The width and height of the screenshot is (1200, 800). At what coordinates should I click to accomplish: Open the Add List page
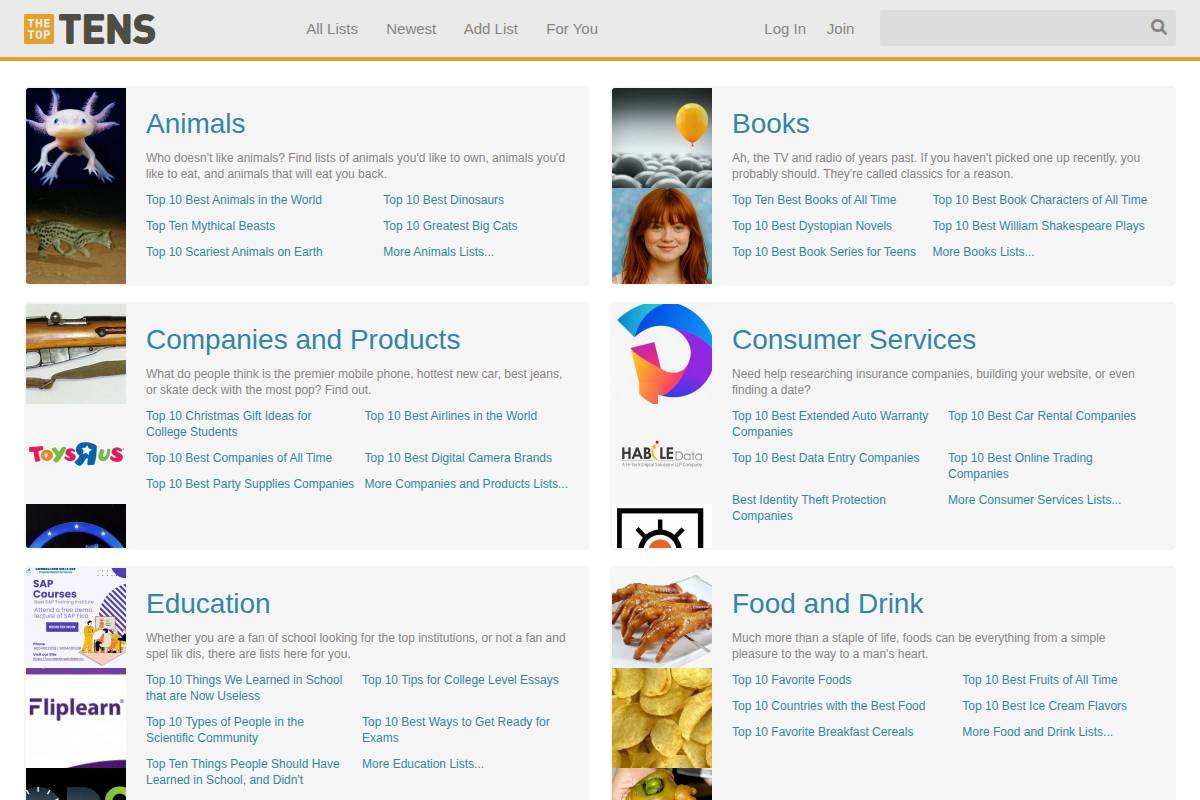tap(491, 29)
